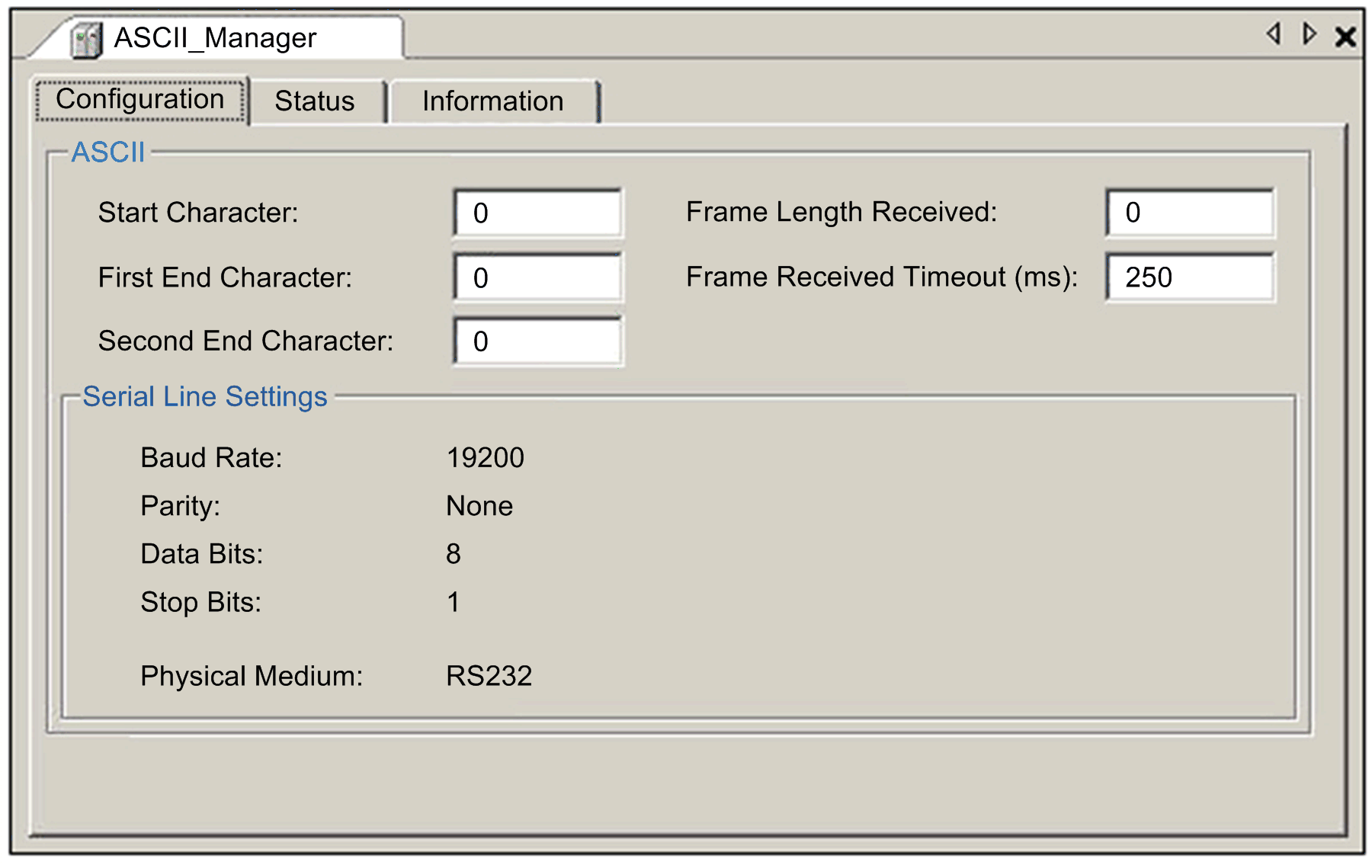Viewport: 1372px width, 868px height.
Task: Click the right tab scroll arrow
Action: 1309,34
